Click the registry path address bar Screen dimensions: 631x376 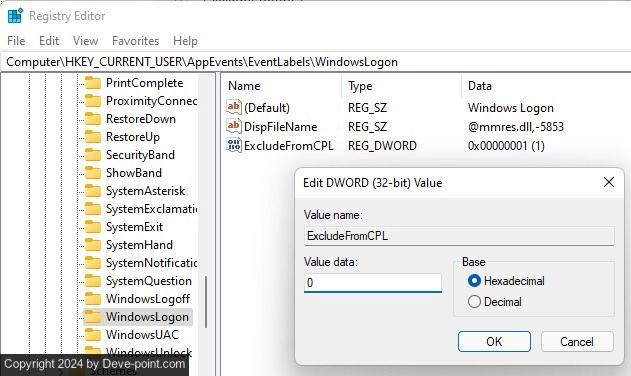(x=316, y=62)
